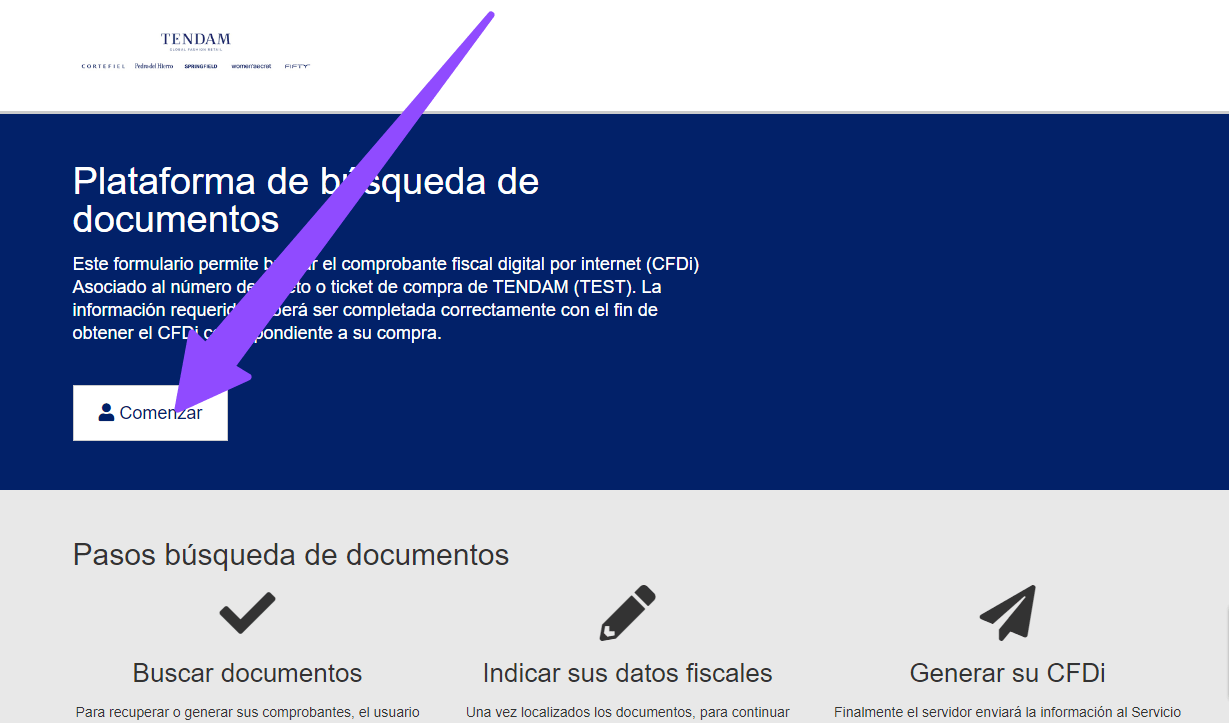Click the intro paragraph describing the CFDi form
1229x723 pixels.
386,298
